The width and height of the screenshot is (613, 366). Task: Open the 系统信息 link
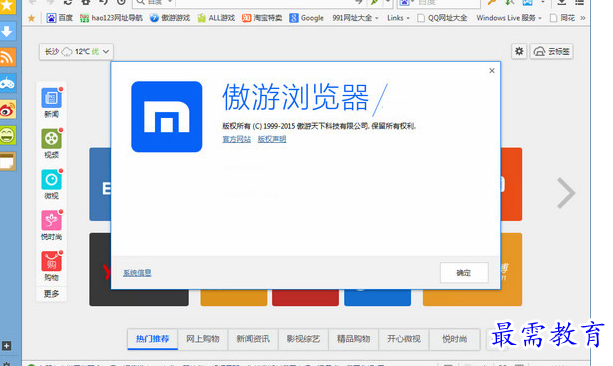coord(137,273)
